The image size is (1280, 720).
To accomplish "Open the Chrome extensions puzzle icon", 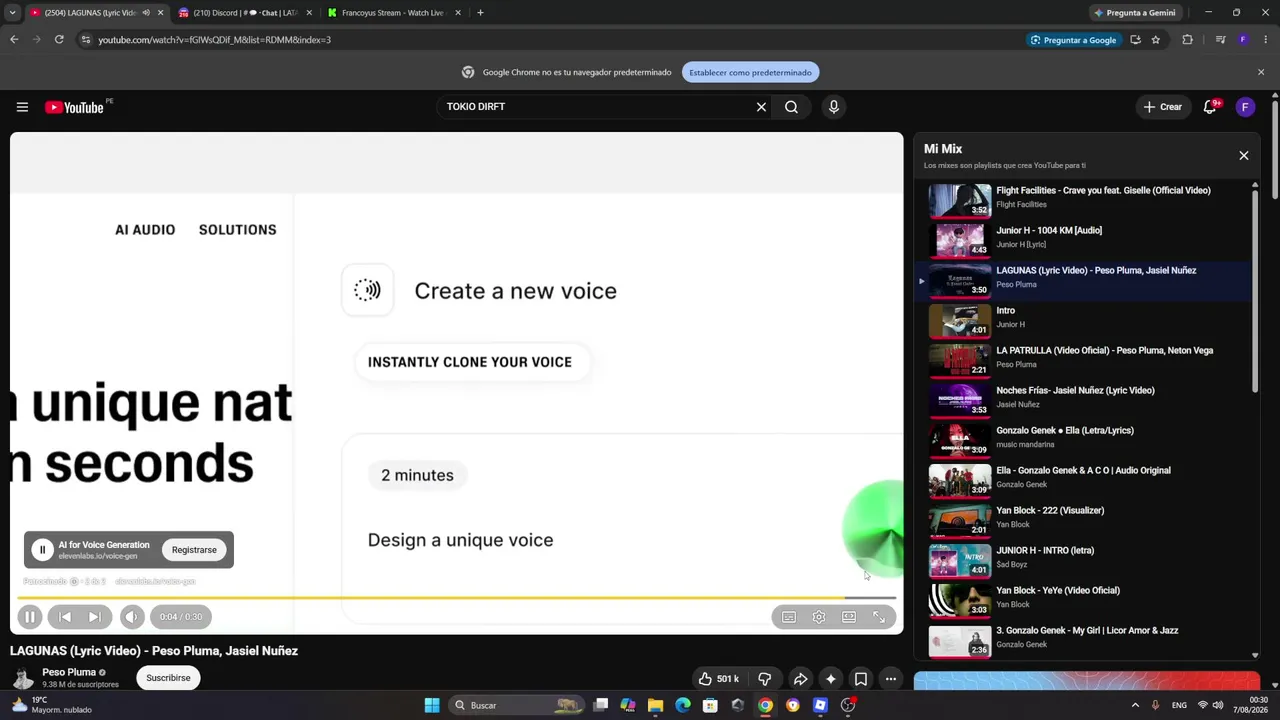I will [x=1188, y=40].
